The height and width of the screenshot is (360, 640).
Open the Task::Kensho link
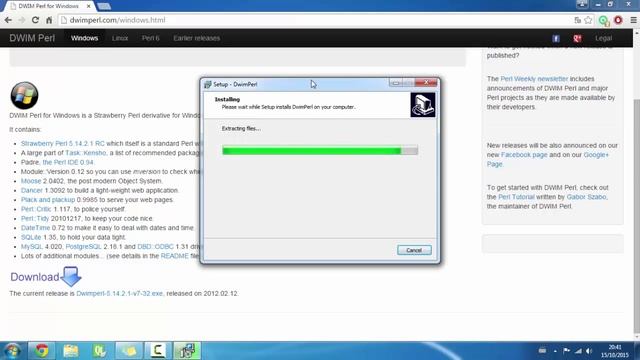click(85, 153)
